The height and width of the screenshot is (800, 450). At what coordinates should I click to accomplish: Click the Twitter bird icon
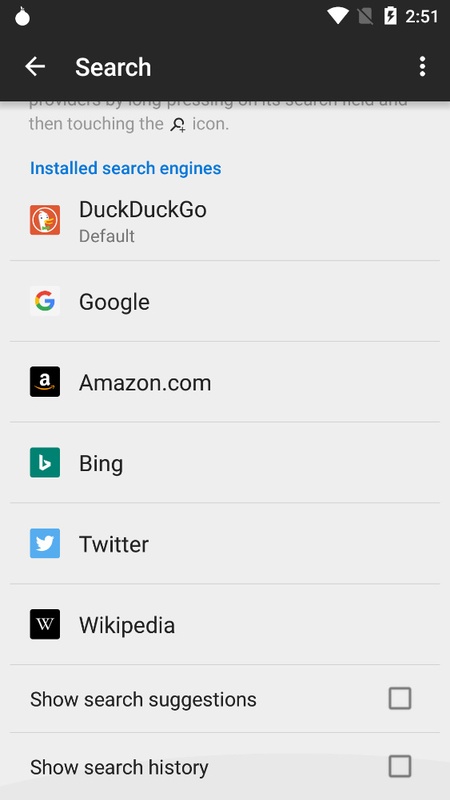click(45, 543)
